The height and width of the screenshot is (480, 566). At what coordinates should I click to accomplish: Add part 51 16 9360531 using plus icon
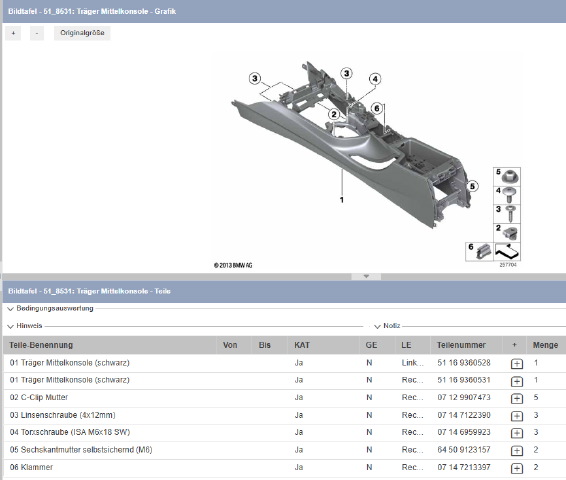[517, 381]
